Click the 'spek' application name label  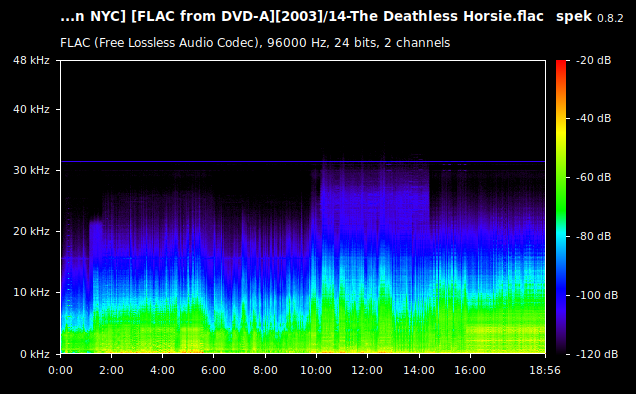(574, 17)
